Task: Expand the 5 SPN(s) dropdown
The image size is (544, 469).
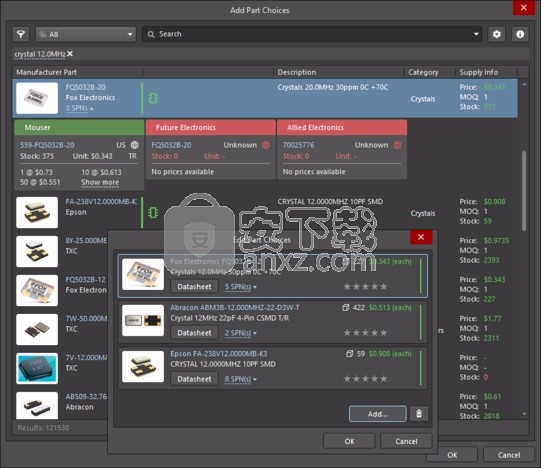Action: 240,287
